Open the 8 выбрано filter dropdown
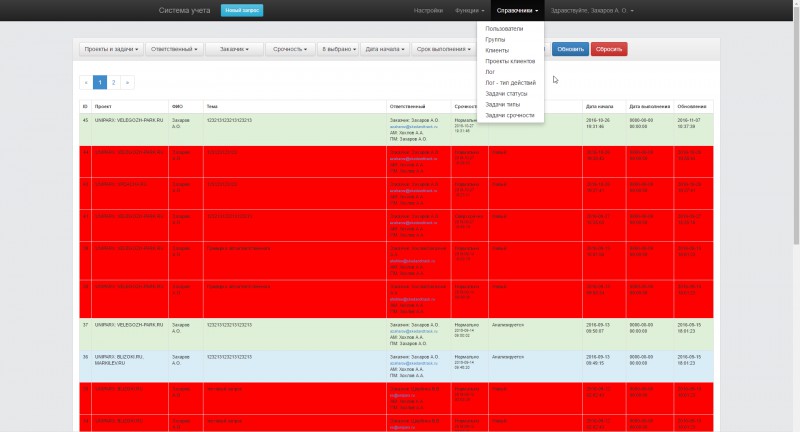800x432 pixels. click(338, 49)
